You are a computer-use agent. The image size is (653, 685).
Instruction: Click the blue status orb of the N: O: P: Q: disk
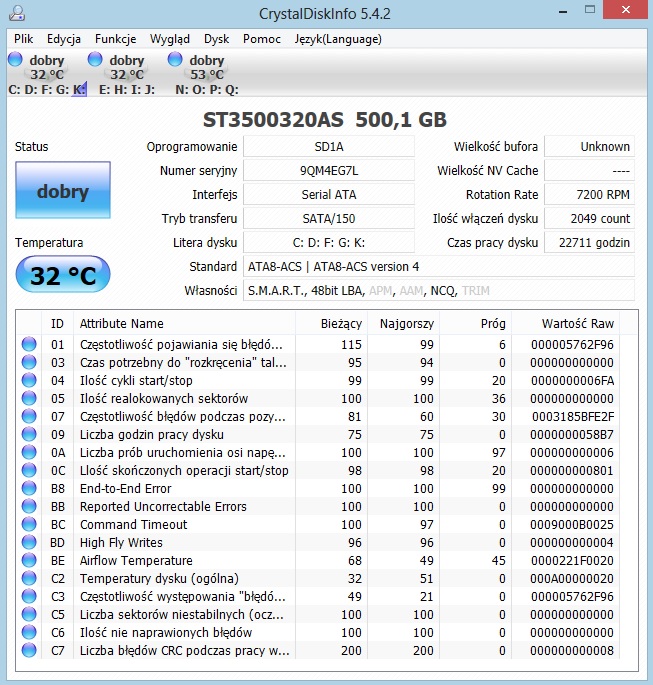pos(175,59)
